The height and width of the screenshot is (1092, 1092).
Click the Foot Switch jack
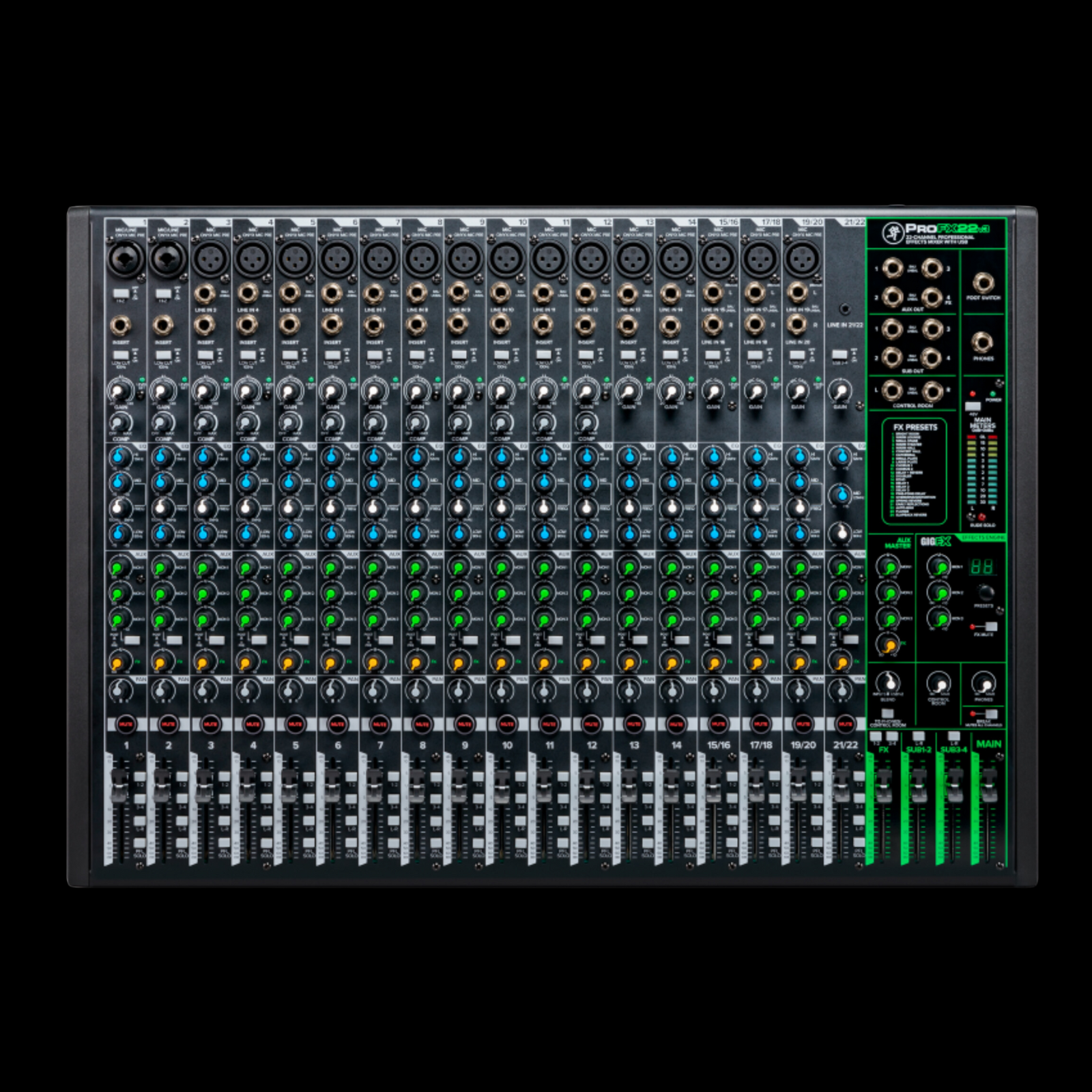[983, 282]
